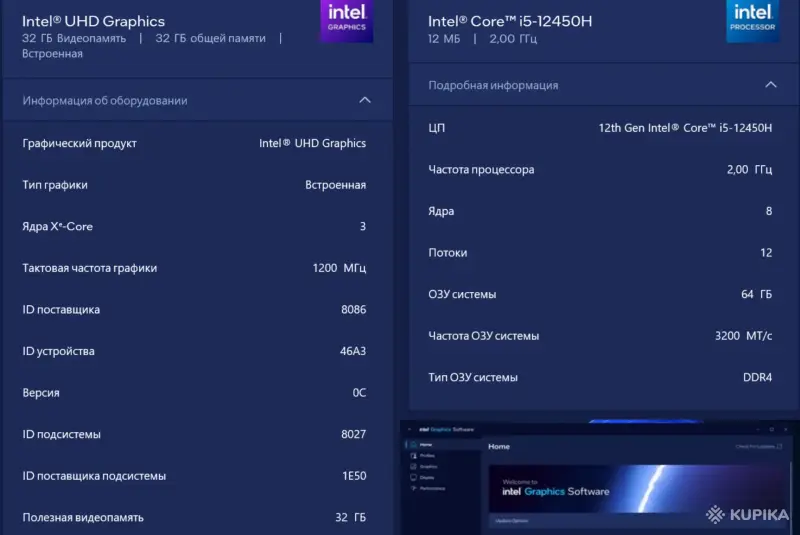
Task: Select the 64 ГБ system RAM value
Action: (756, 294)
